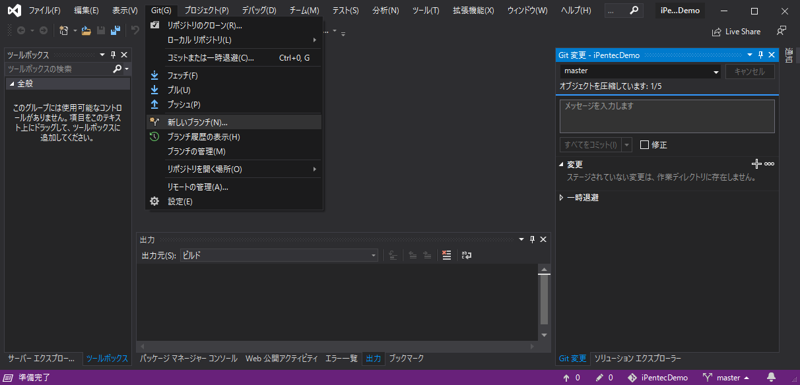Choose 新しいブランチ(N)... menu item
800x385 pixels.
tap(234, 122)
